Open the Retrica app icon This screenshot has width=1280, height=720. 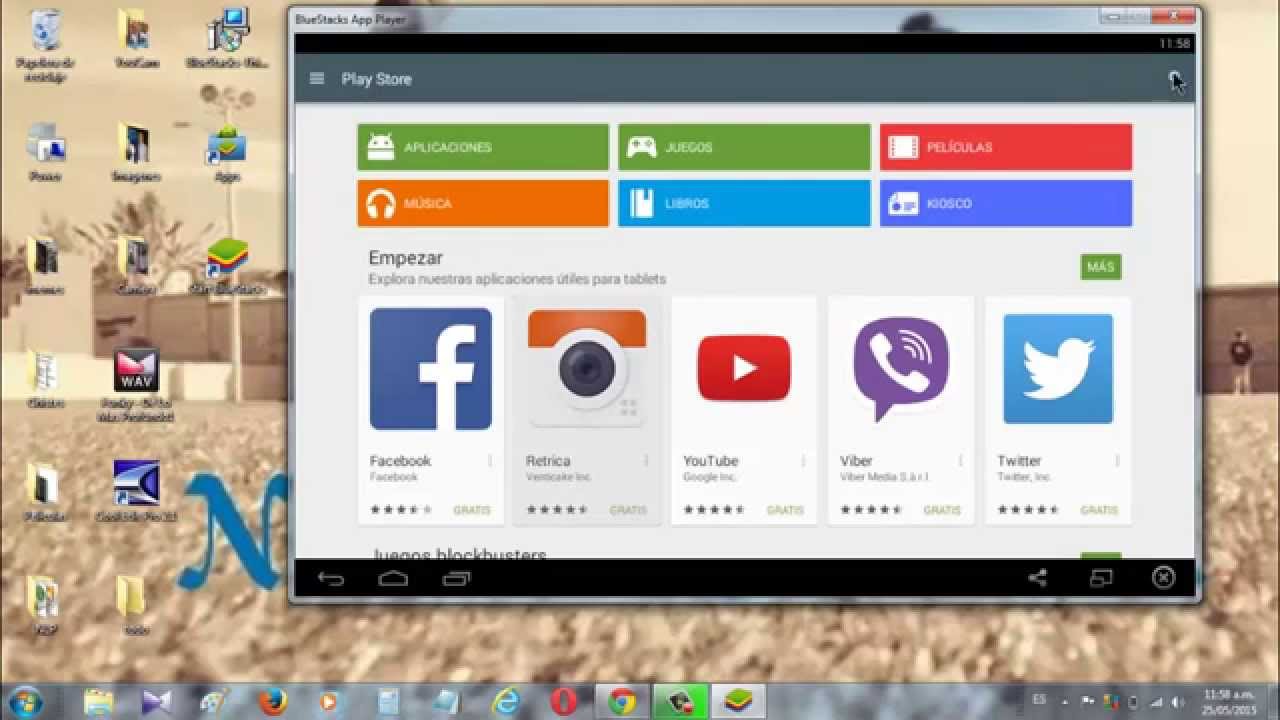click(587, 369)
